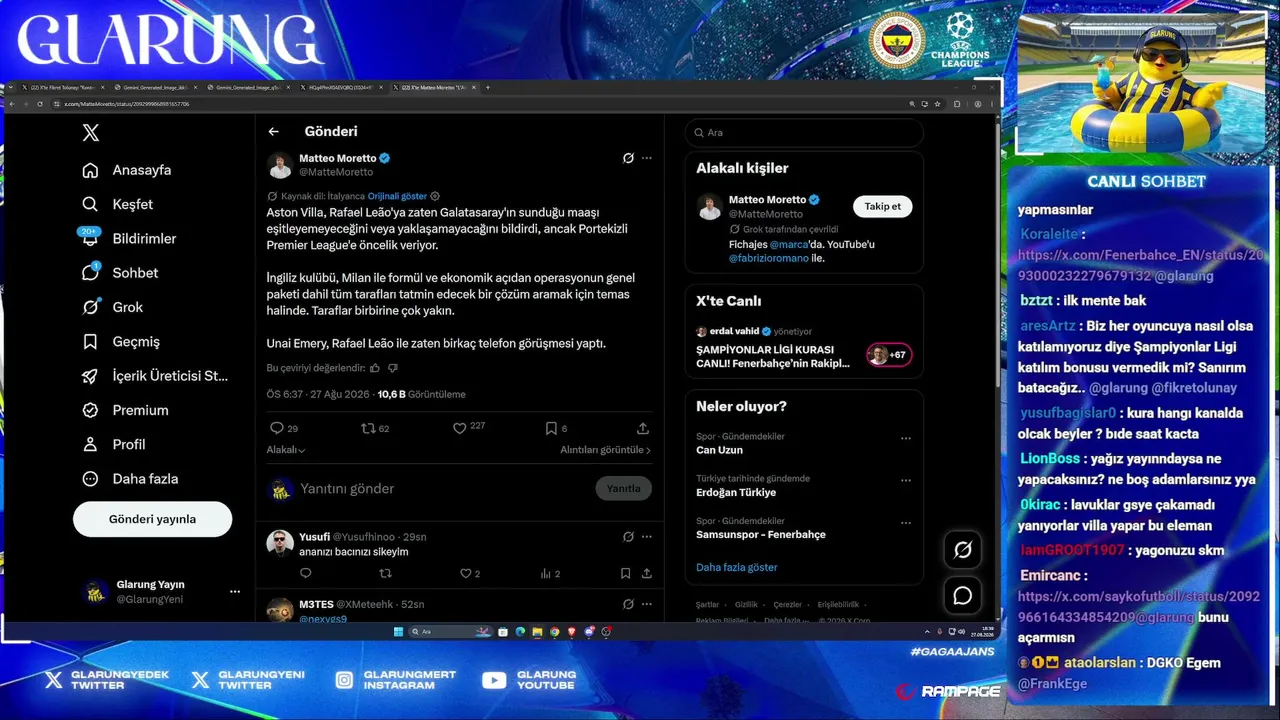This screenshot has width=1280, height=720.
Task: Open translation settings gear icon
Action: pyautogui.click(x=435, y=196)
